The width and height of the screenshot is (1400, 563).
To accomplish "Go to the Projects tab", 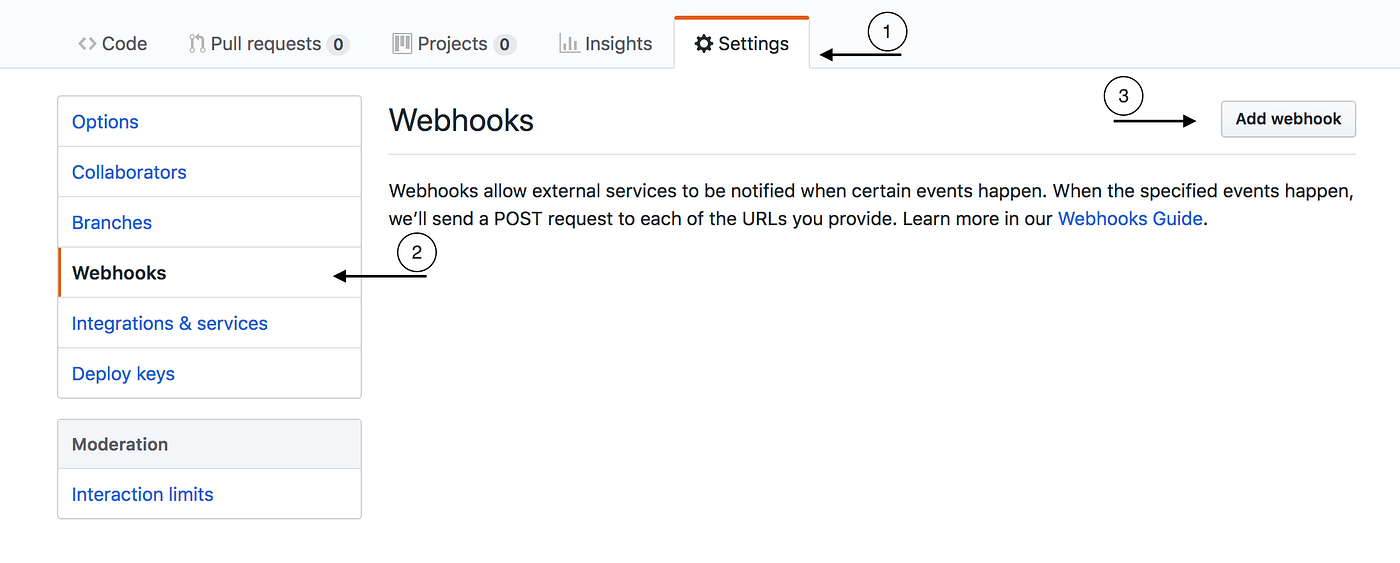I will pos(452,44).
